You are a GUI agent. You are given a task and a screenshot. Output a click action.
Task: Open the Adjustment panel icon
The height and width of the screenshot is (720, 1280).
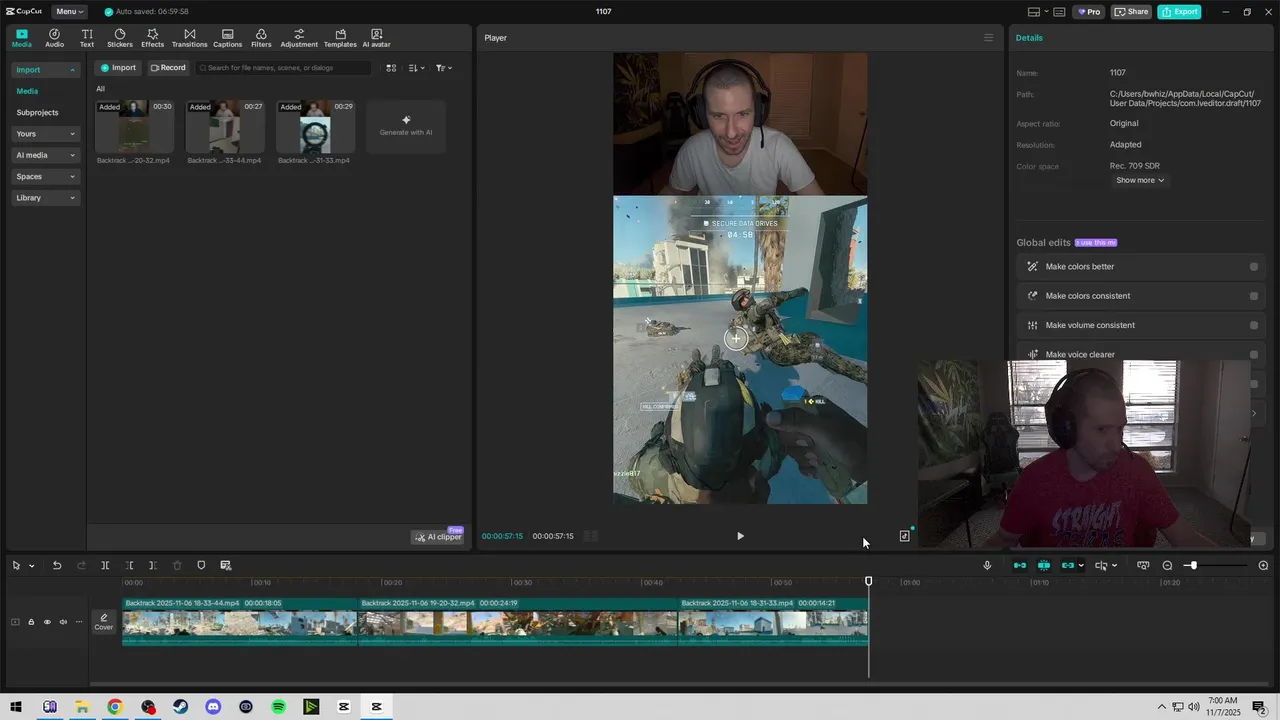tap(299, 38)
